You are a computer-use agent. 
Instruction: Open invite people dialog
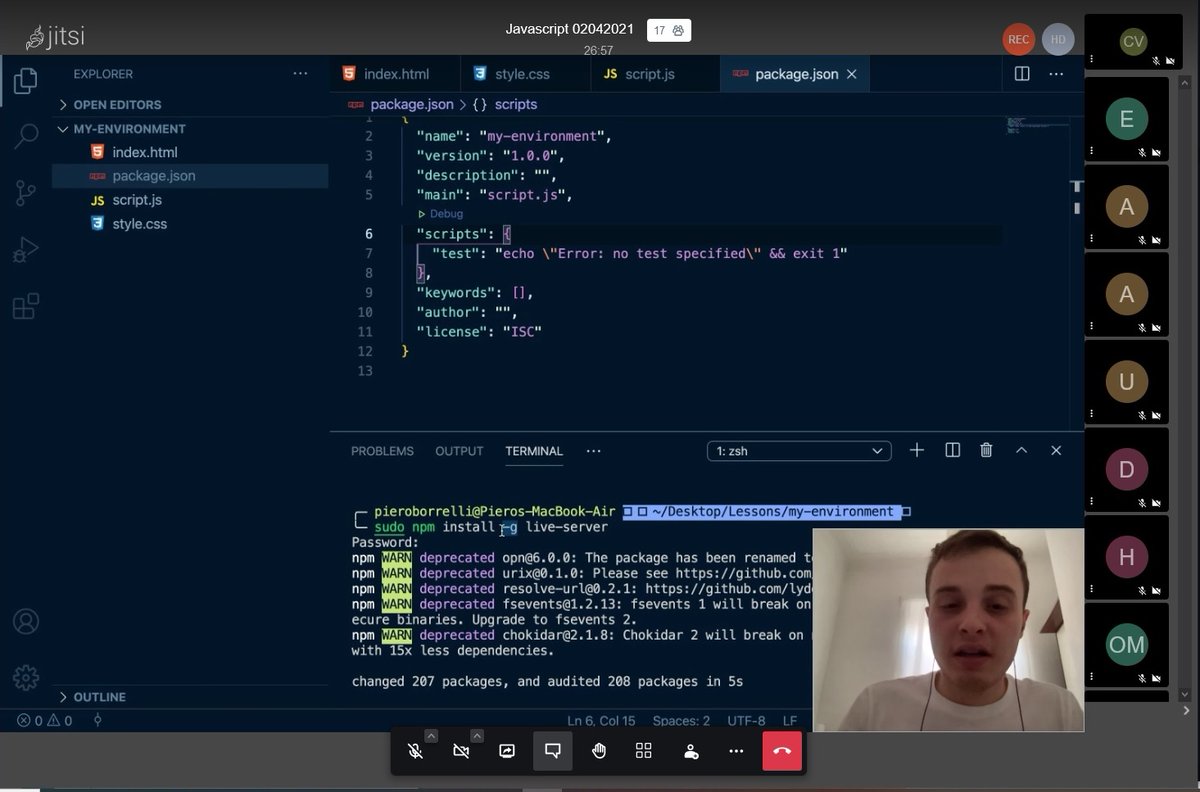(690, 751)
